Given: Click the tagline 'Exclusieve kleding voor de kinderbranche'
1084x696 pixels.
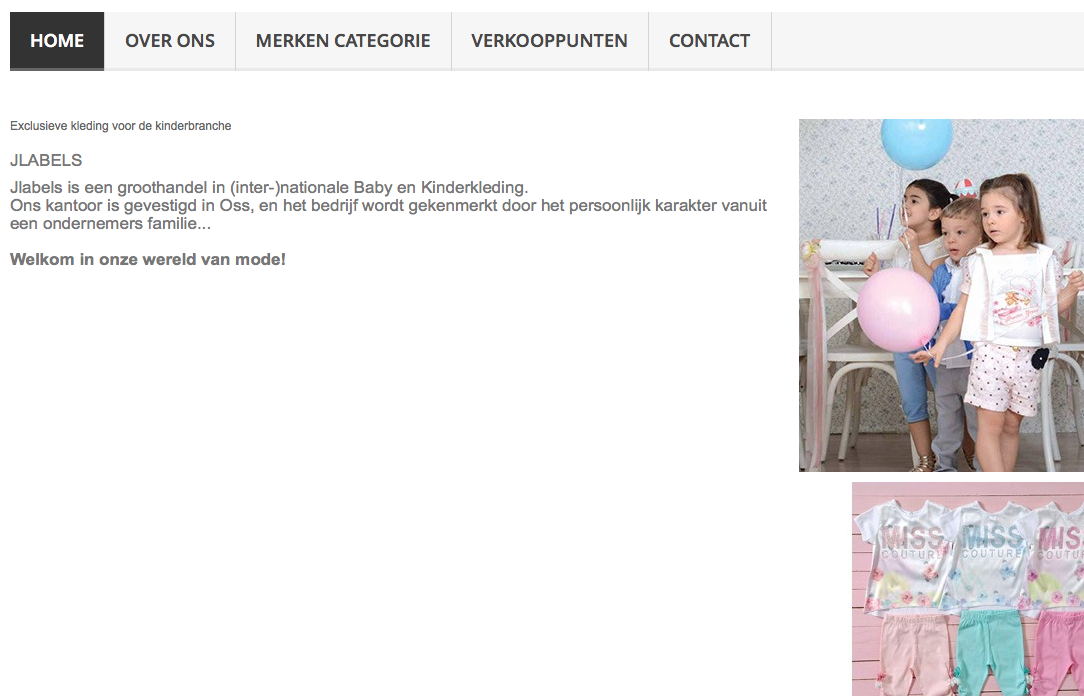Looking at the screenshot, I should pos(120,126).
